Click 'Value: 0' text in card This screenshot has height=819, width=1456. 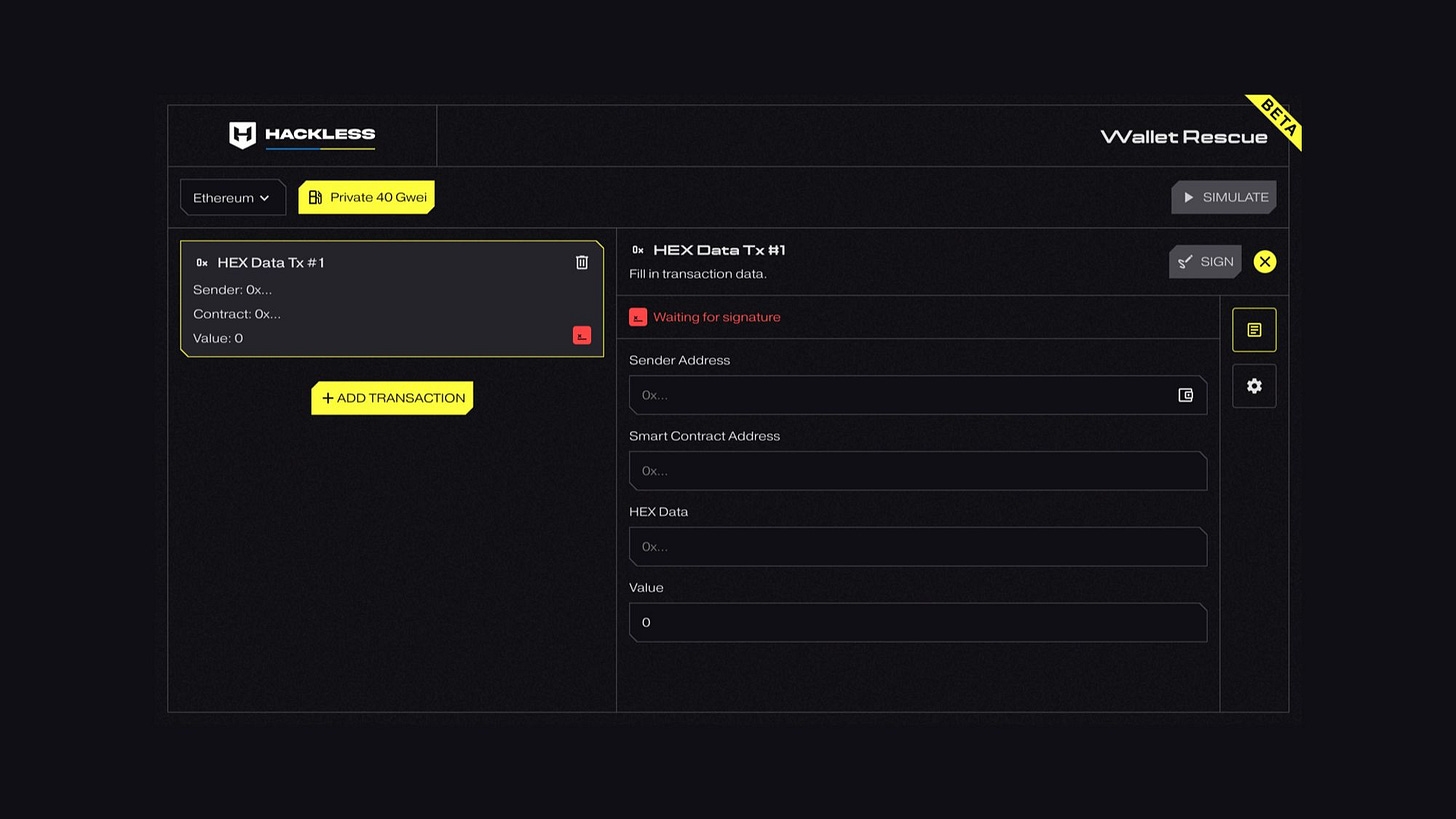pyautogui.click(x=218, y=338)
